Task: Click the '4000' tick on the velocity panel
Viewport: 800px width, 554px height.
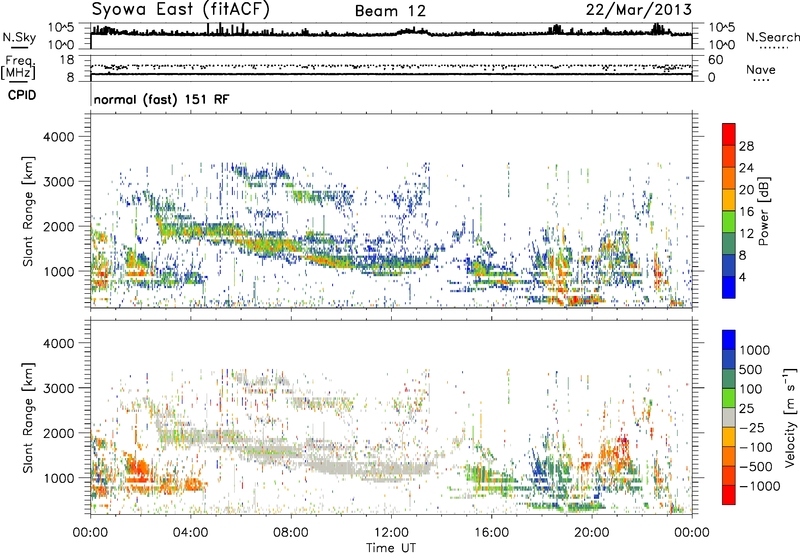Action: click(x=58, y=343)
